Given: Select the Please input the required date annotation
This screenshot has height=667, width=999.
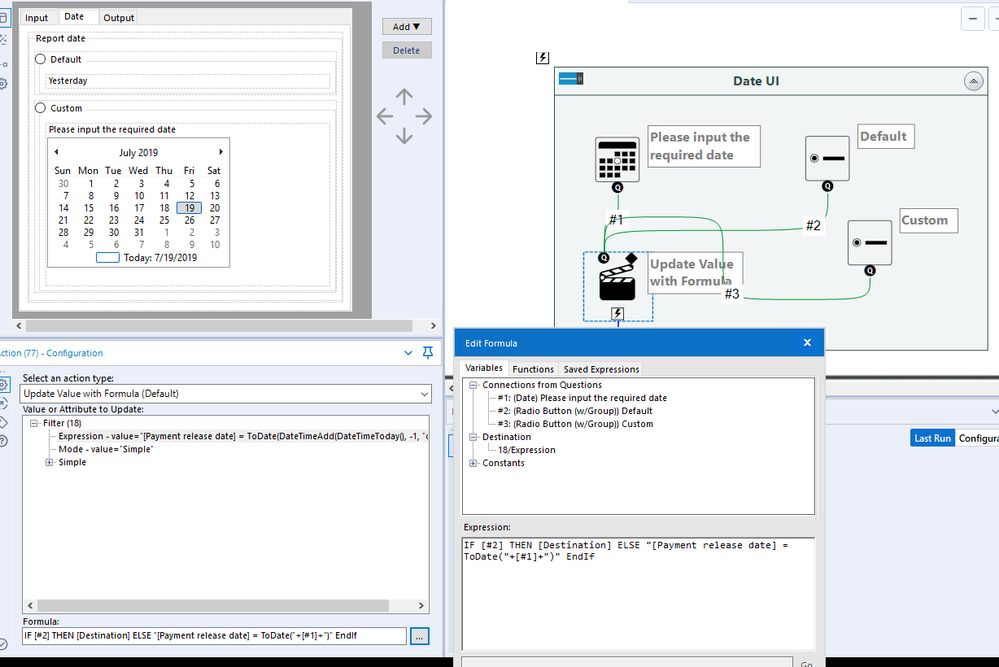Looking at the screenshot, I should (x=703, y=147).
